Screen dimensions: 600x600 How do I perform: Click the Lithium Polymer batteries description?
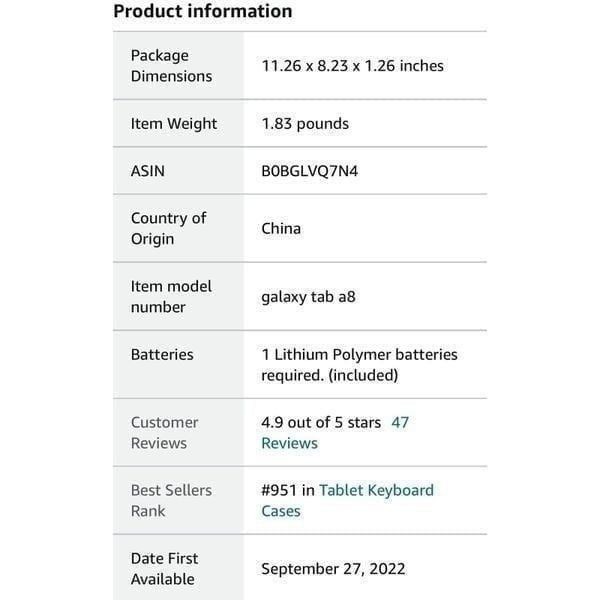(359, 365)
